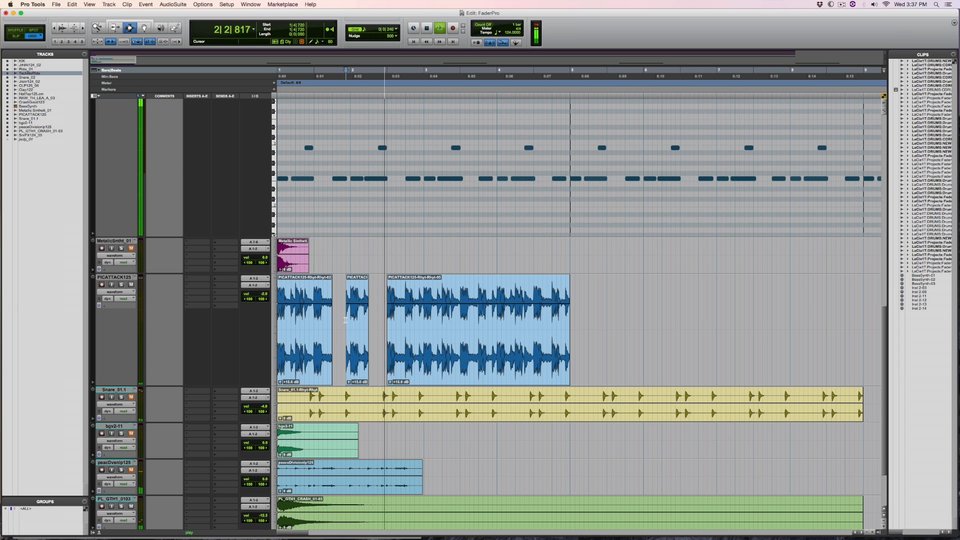Click the horizontal zoom in arrow button
The height and width of the screenshot is (540, 960).
pyautogui.click(x=83, y=28)
